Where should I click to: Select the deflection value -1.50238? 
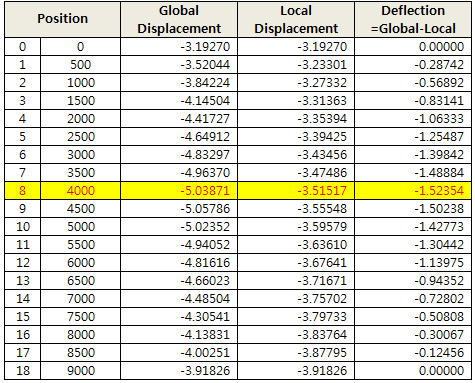tap(413, 209)
